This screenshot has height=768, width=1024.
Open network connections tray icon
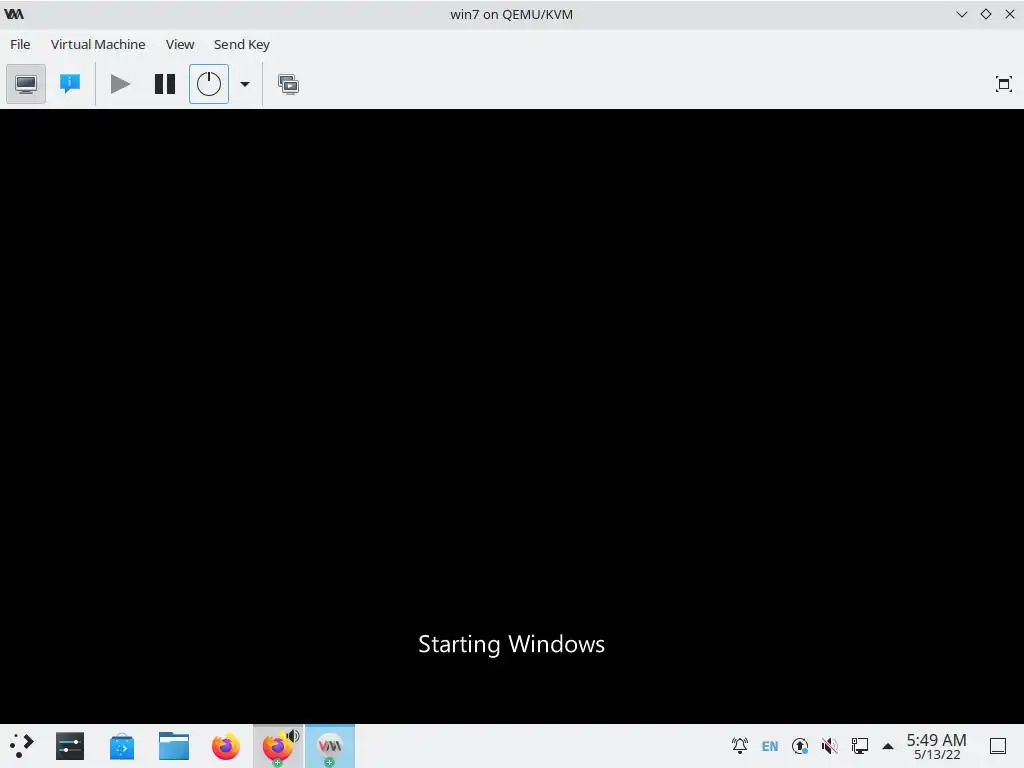(859, 746)
